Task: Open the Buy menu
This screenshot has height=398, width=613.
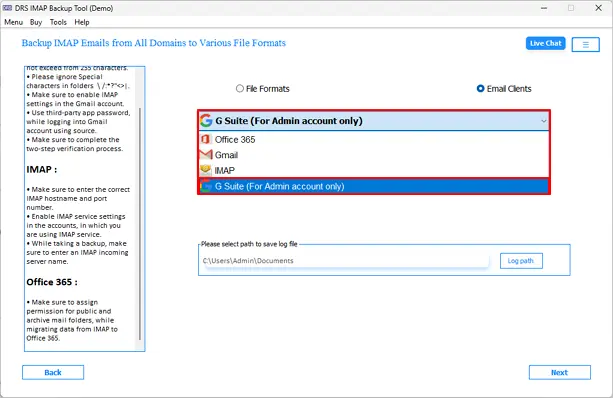Action: point(36,22)
